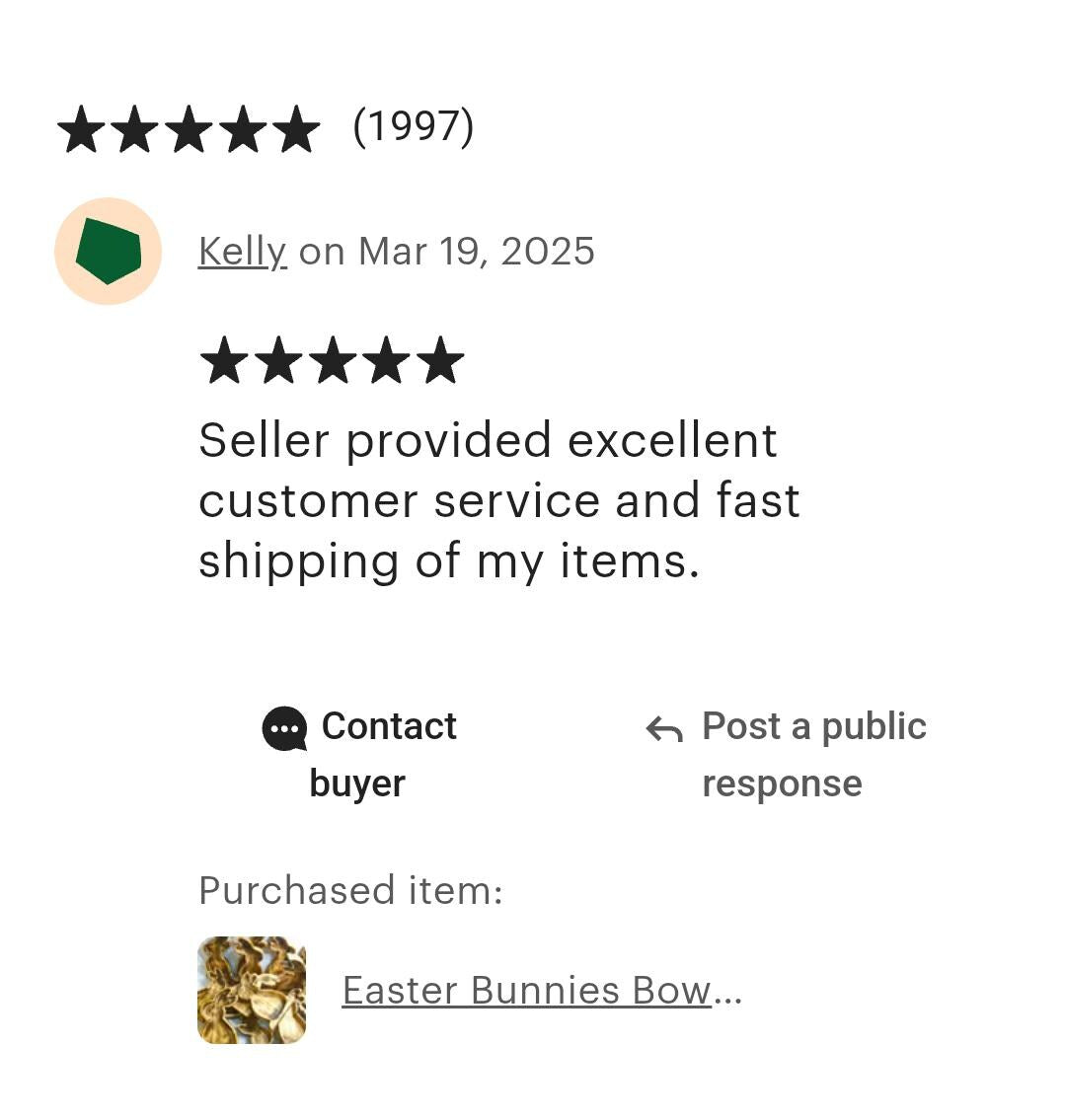Click the review text about excellent customer service
The width and height of the screenshot is (1065, 1120).
tap(498, 500)
